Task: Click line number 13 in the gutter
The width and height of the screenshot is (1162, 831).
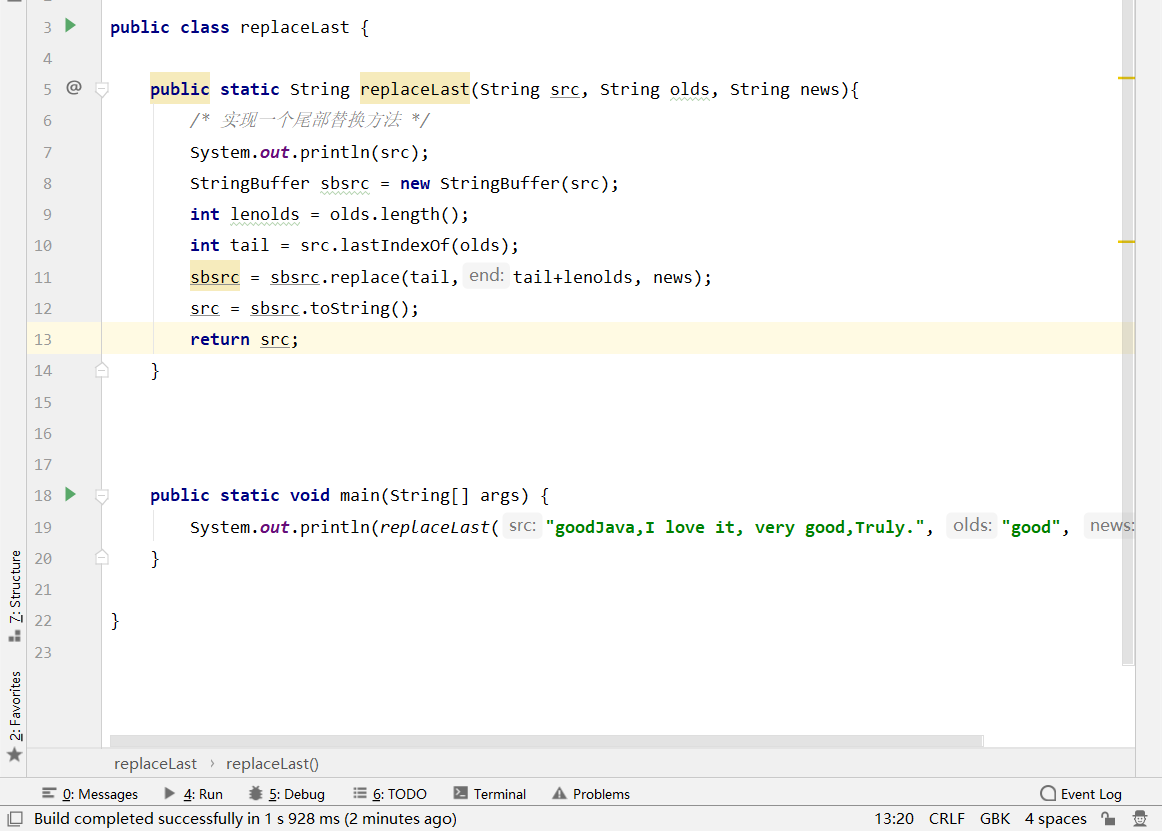Action: [x=43, y=340]
